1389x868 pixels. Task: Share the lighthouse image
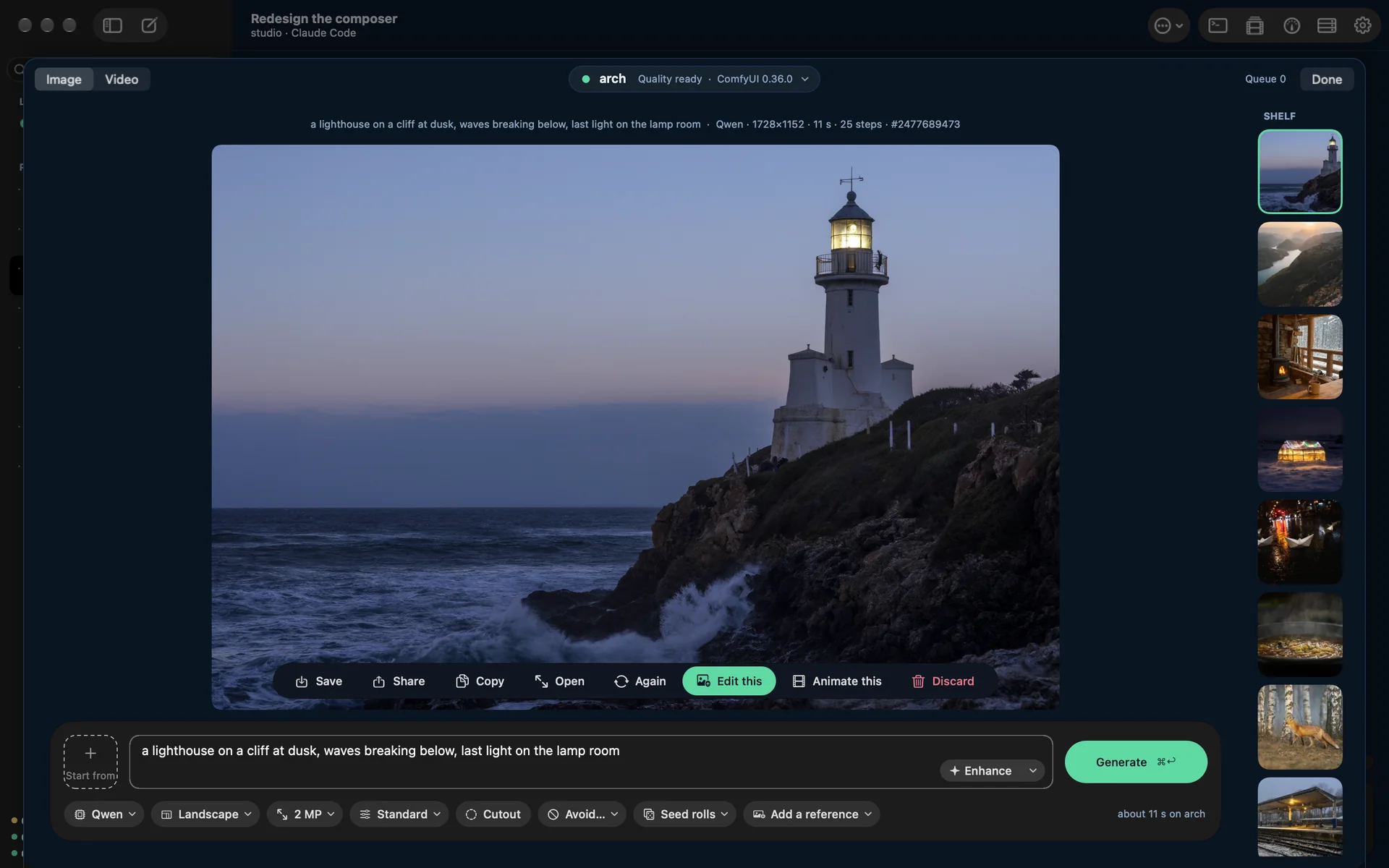(399, 681)
